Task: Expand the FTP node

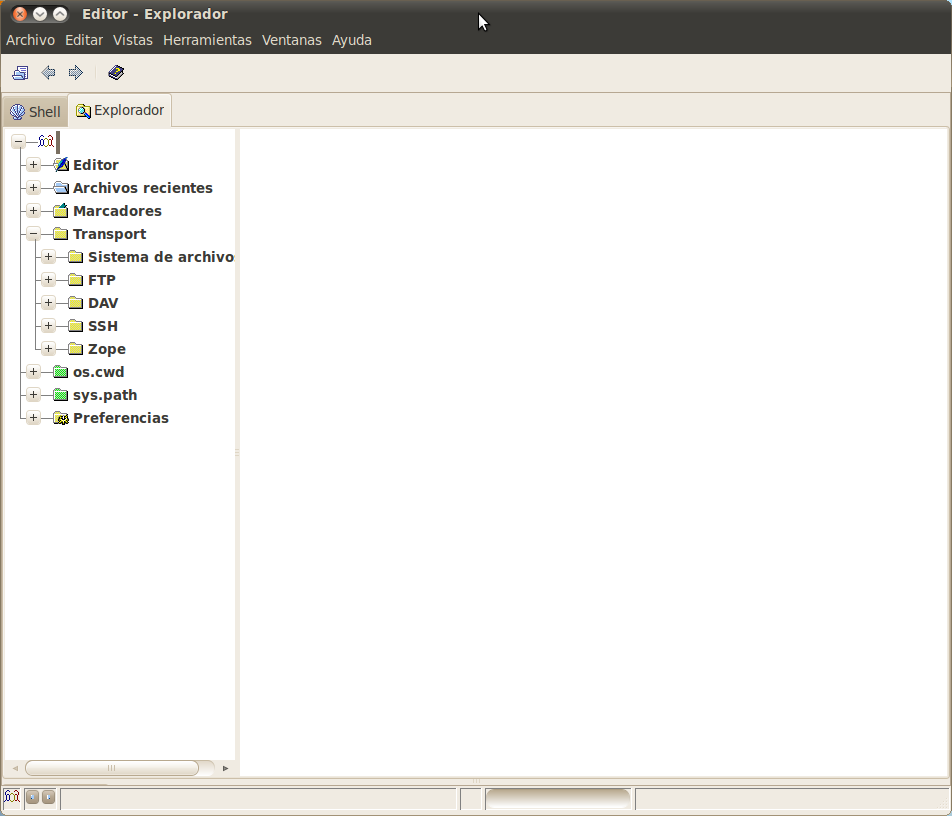Action: tap(48, 280)
